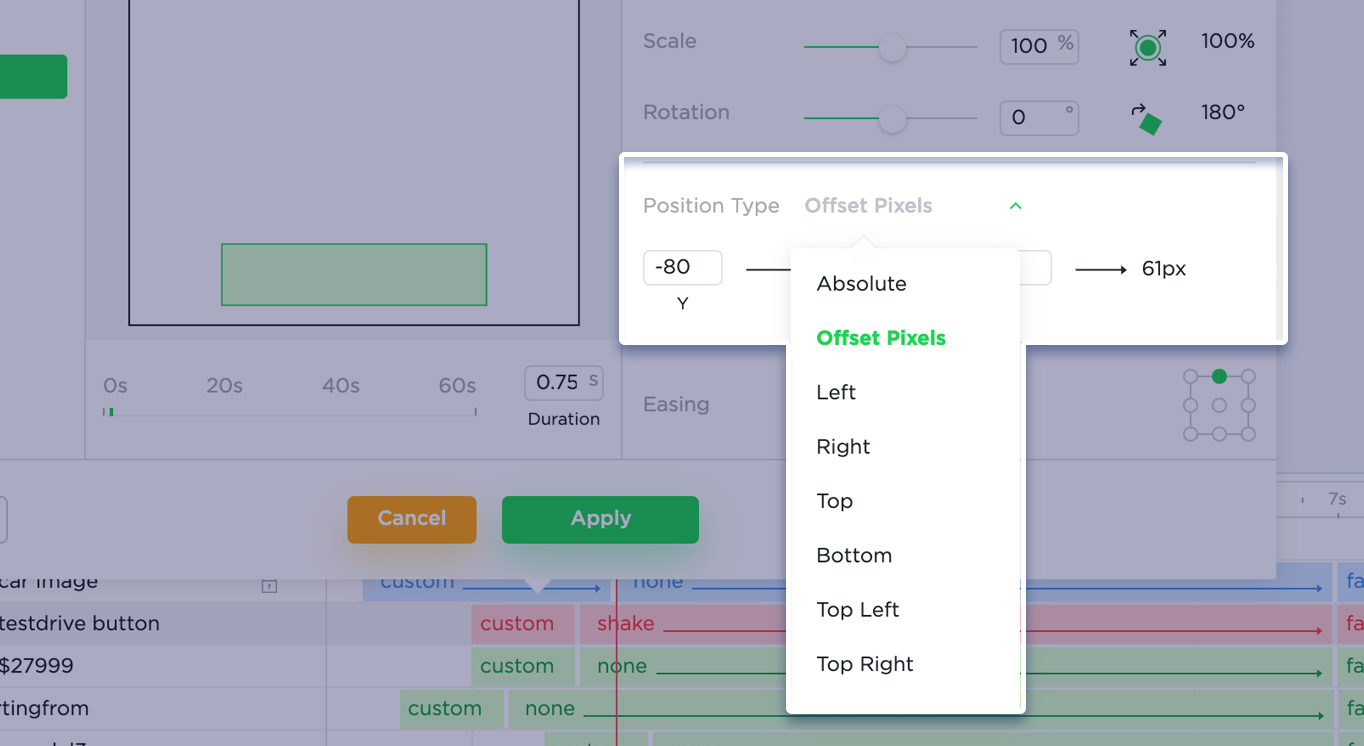1364x746 pixels.
Task: Collapse the Position Type dropdown chevron
Action: click(x=1015, y=206)
